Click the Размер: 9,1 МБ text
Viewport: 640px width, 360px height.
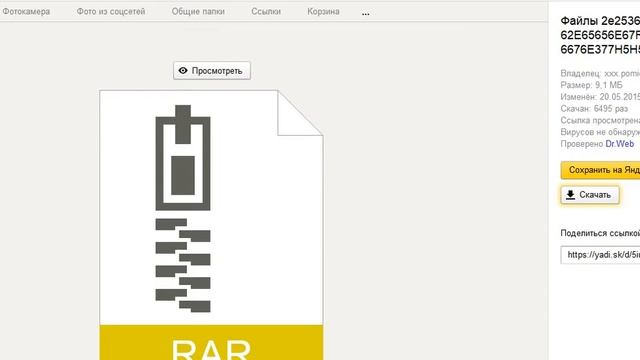(x=591, y=85)
